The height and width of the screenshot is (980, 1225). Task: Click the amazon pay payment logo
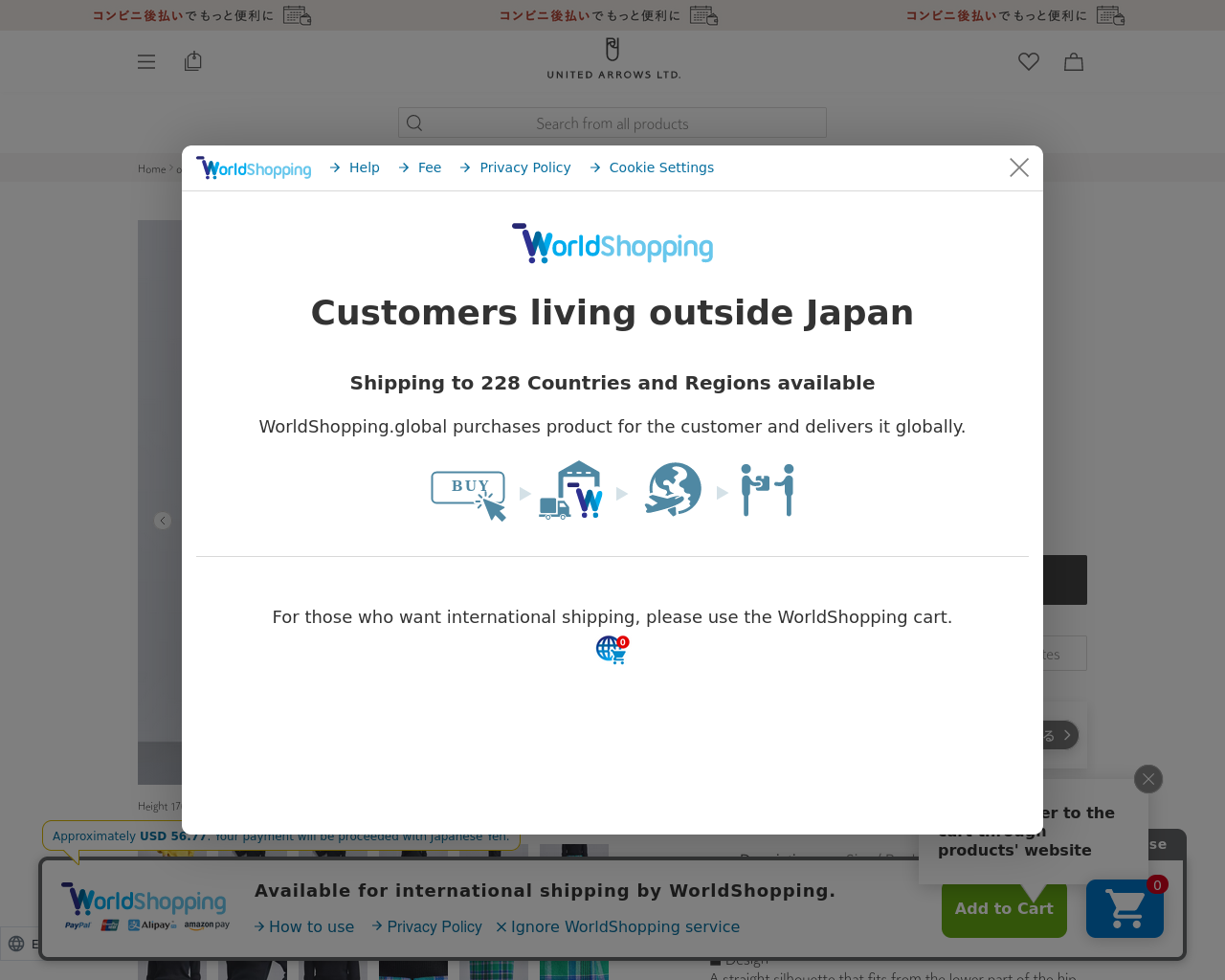click(x=207, y=925)
